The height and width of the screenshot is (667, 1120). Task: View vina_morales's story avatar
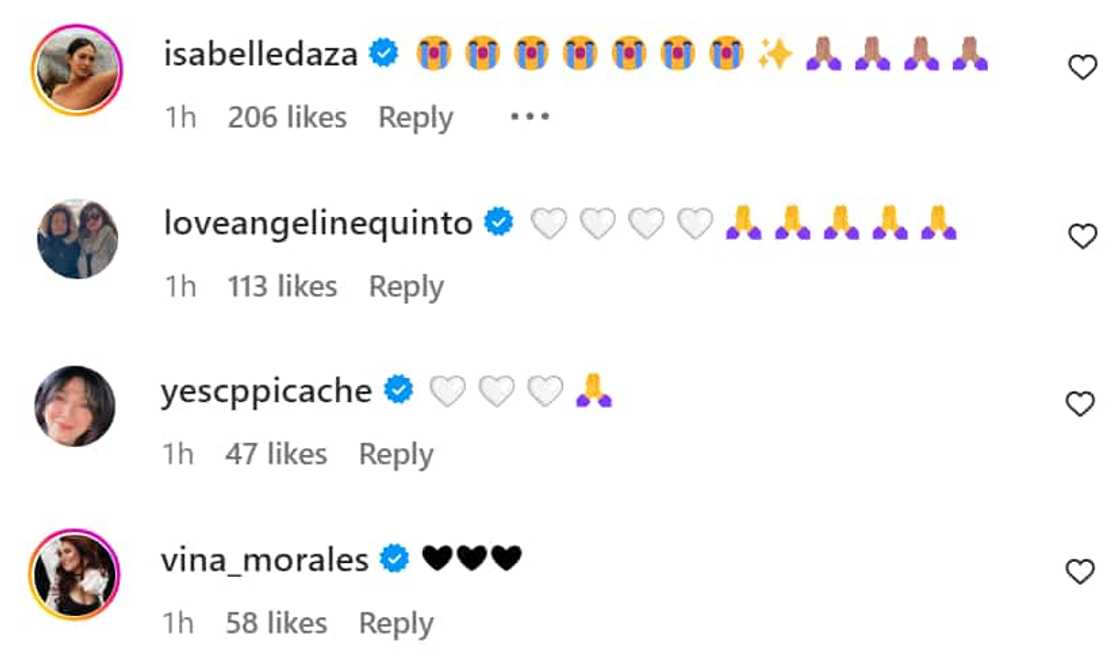[75, 574]
